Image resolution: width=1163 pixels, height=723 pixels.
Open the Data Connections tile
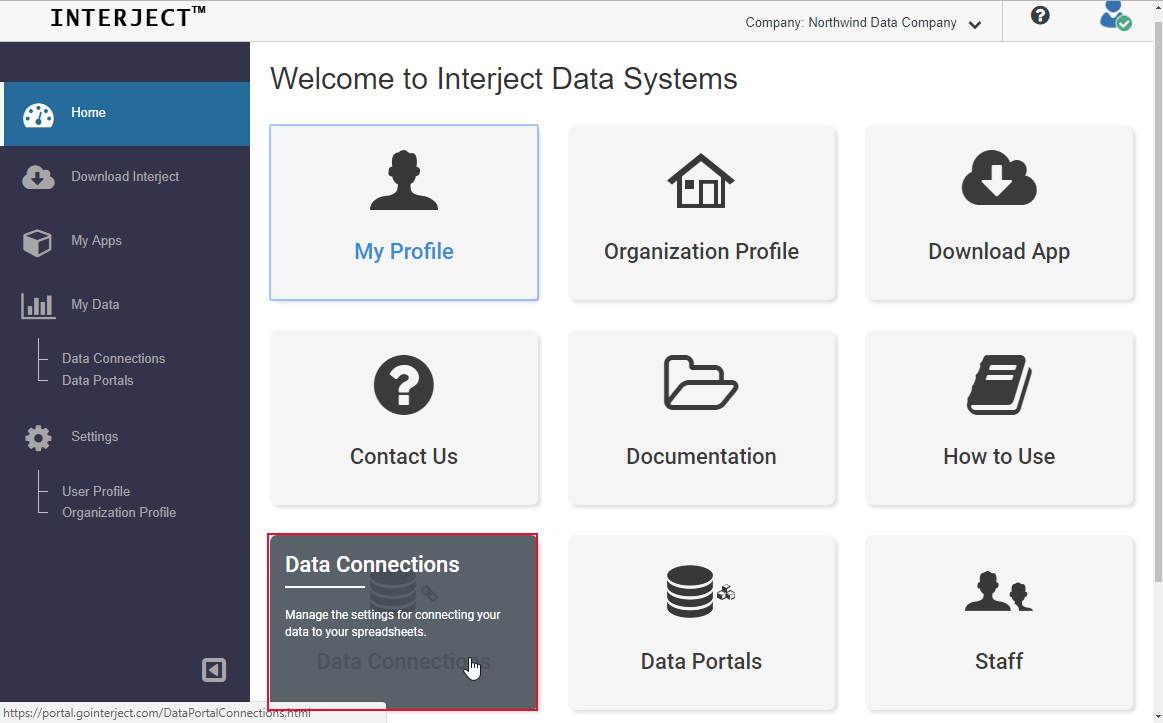tap(403, 621)
